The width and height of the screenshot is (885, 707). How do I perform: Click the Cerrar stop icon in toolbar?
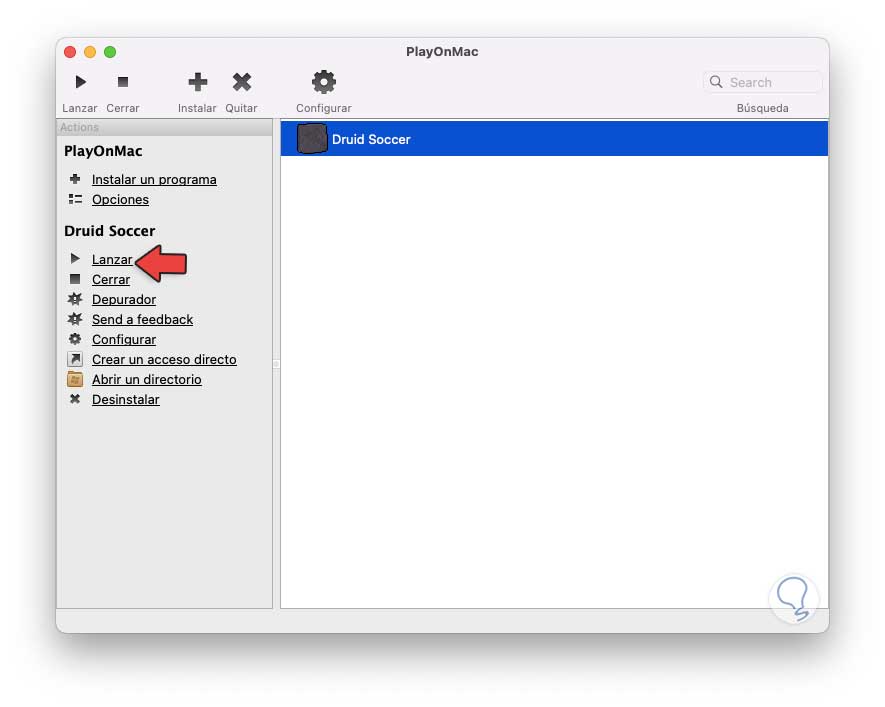click(122, 82)
